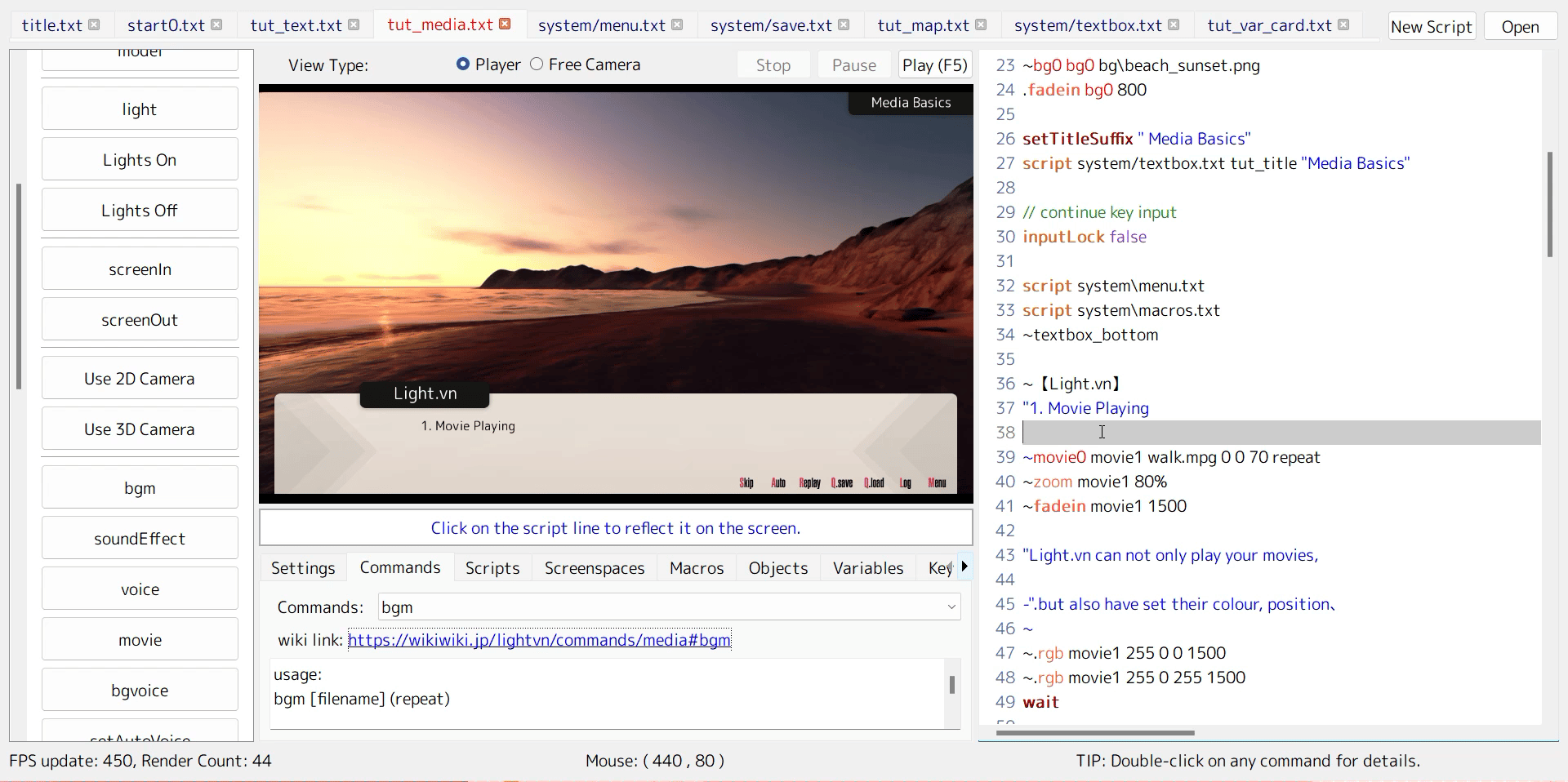The width and height of the screenshot is (1568, 782).
Task: Click the Q.load icon in the game textbox
Action: coord(874,482)
